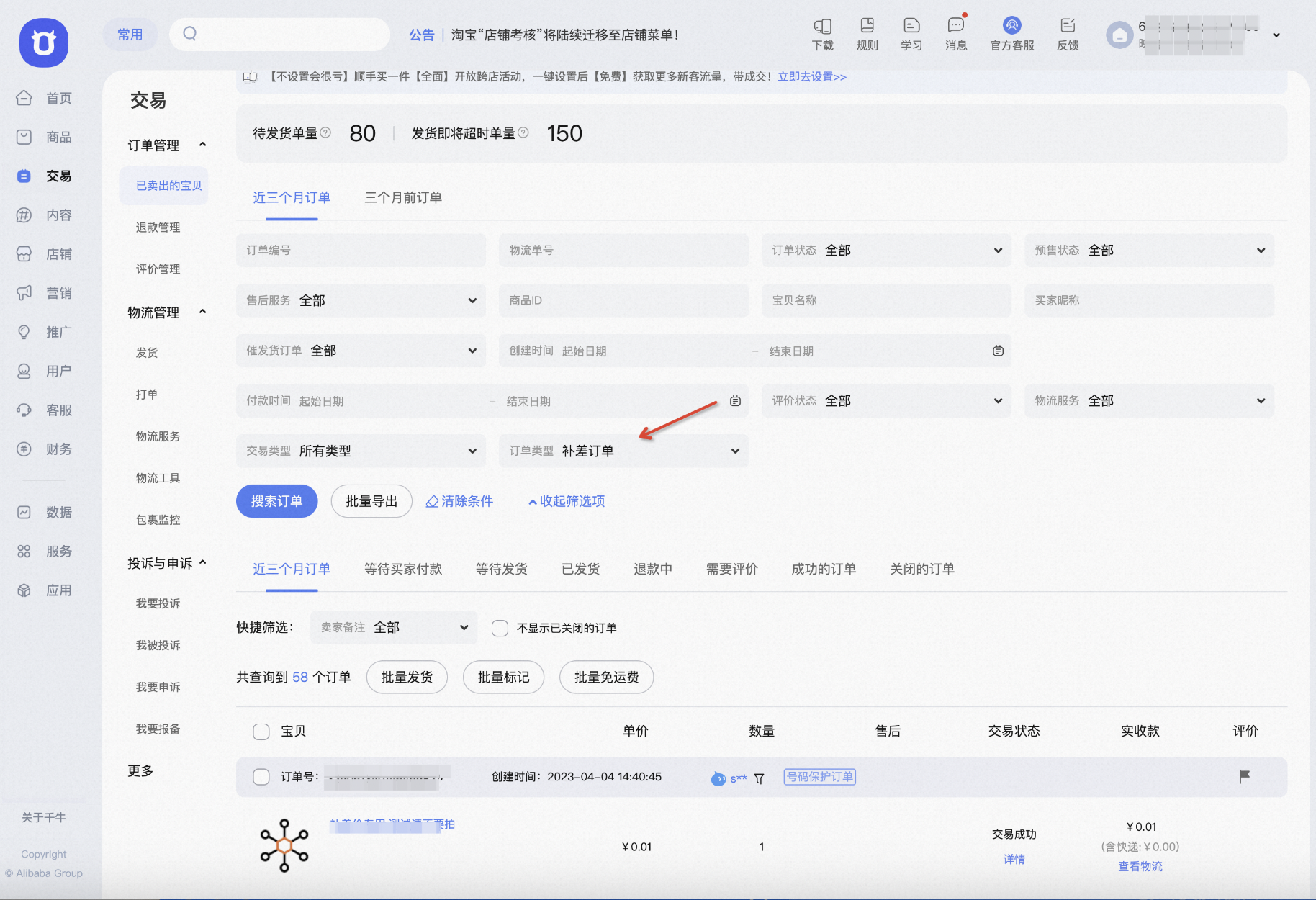Screen dimensions: 1316x900
Task: Switch to 已发货 tab
Action: point(581,569)
